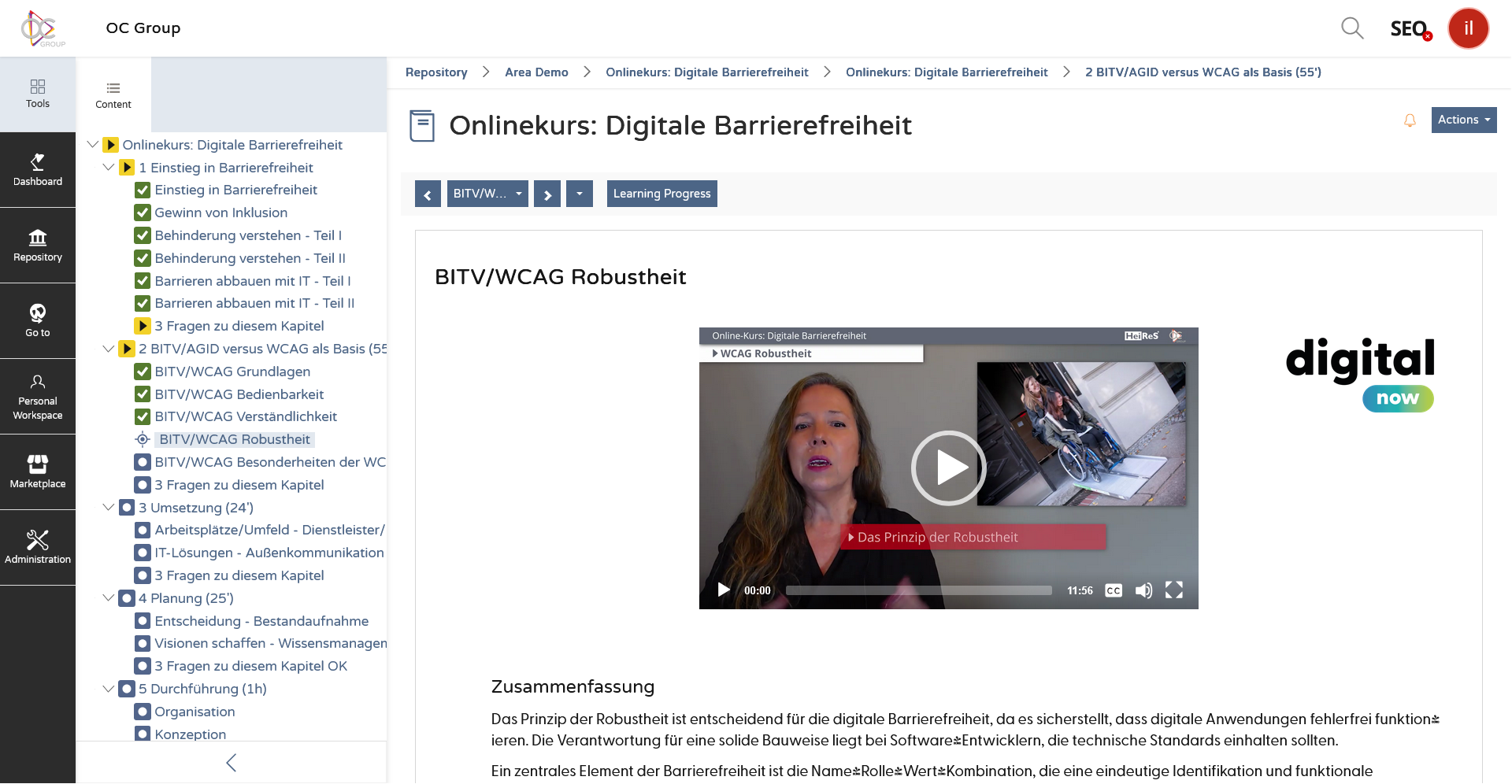Open Personal Workspace
Screen dimensions: 1512x784
coord(38,397)
